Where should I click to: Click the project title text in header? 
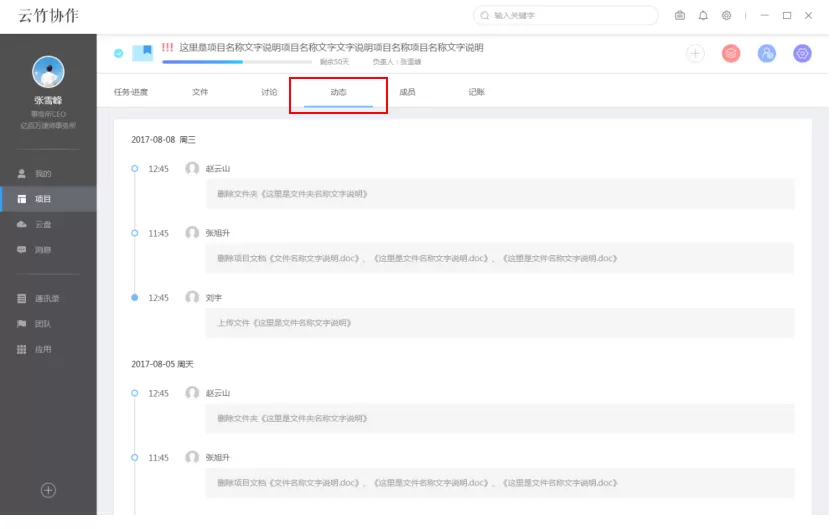pos(331,47)
